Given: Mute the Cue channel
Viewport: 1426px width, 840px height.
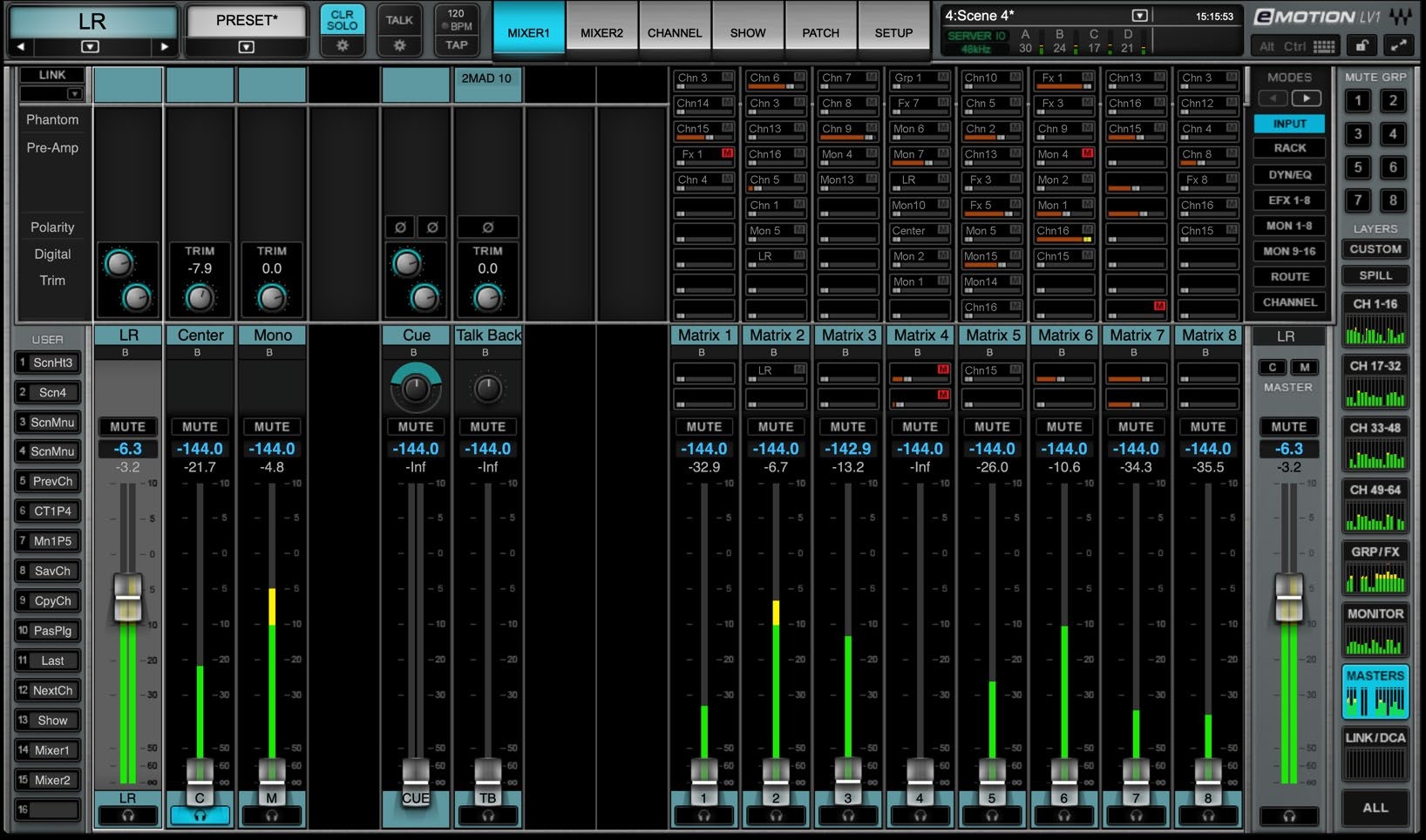Looking at the screenshot, I should (x=416, y=427).
